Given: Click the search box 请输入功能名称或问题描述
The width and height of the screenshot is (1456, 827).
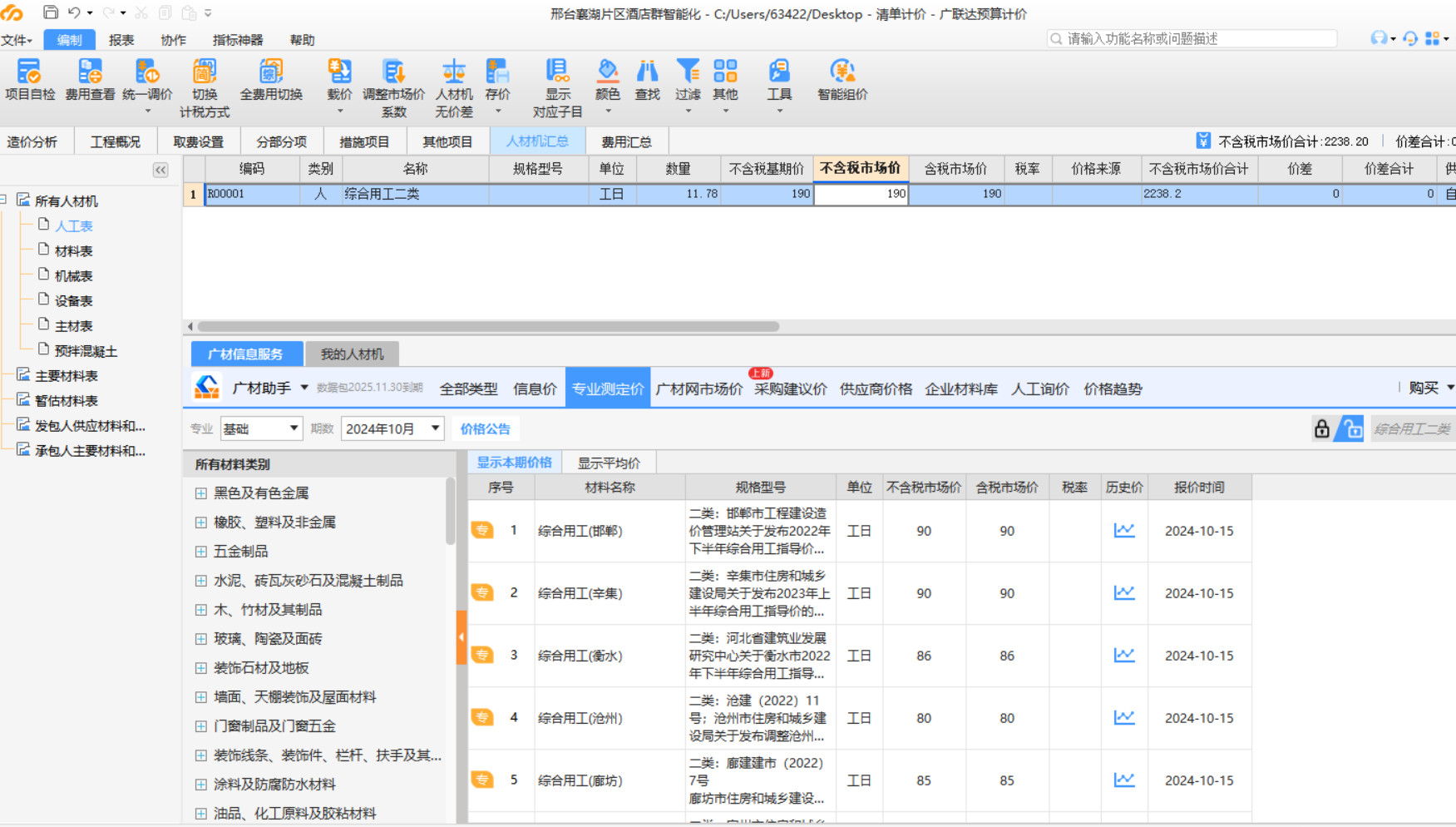Looking at the screenshot, I should (x=1192, y=38).
